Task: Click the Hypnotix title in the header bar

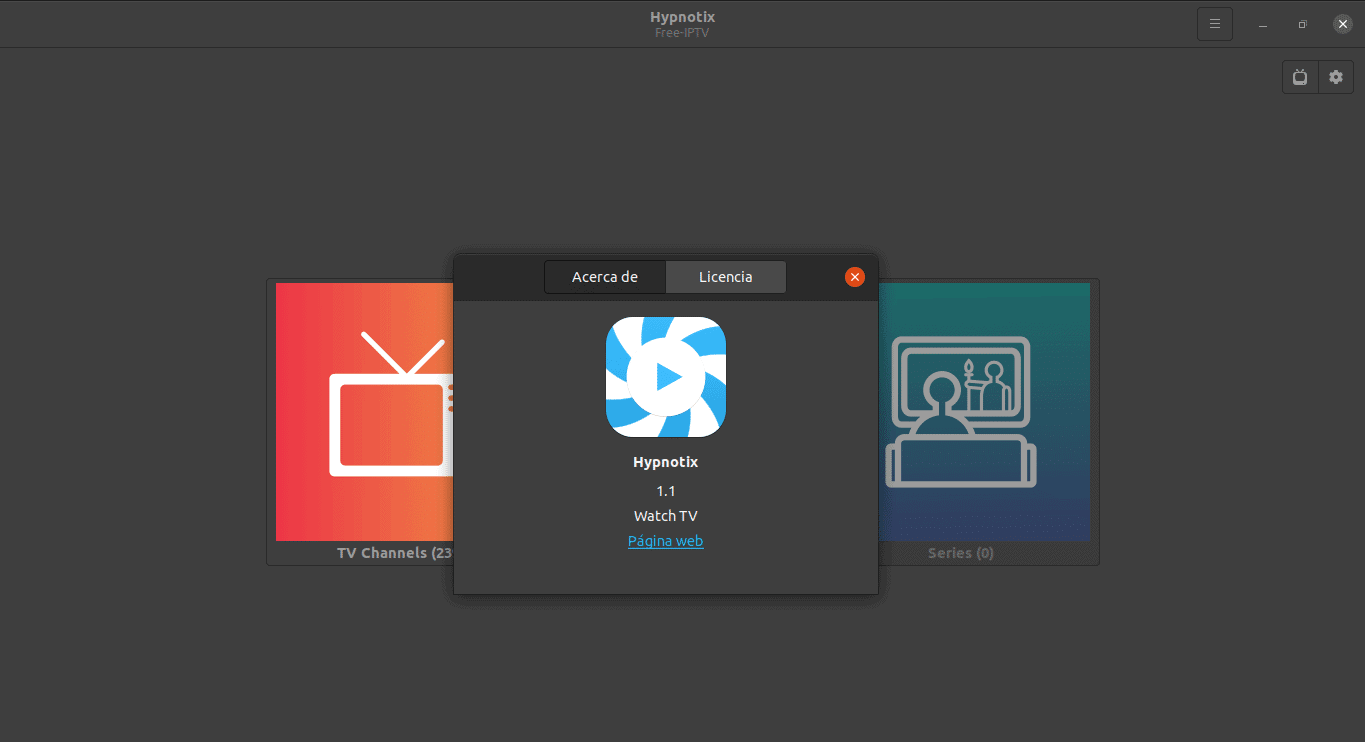Action: (x=682, y=16)
